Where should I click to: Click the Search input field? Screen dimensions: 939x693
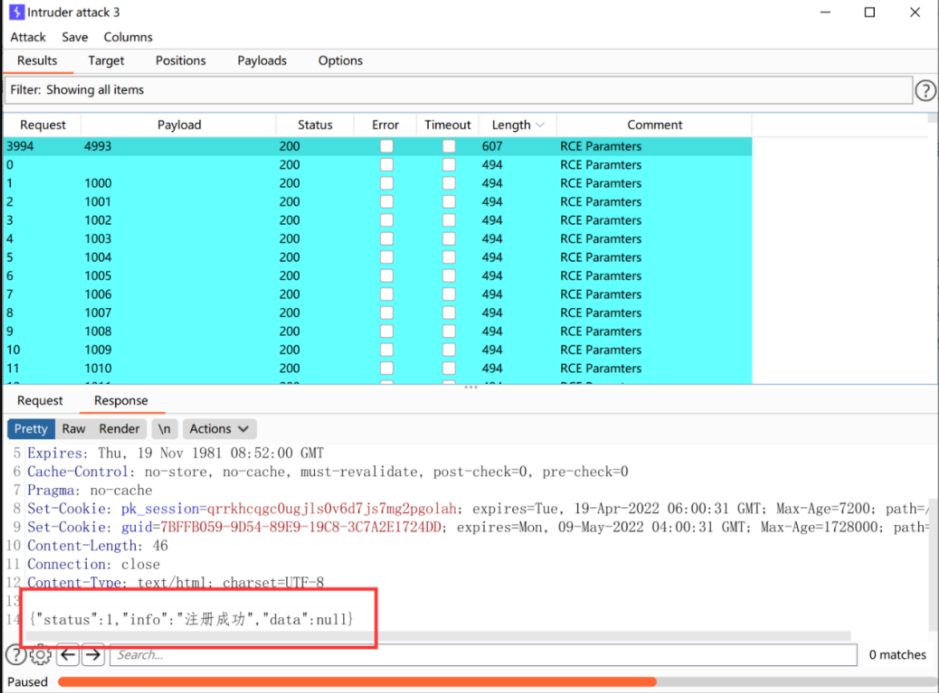pos(483,655)
